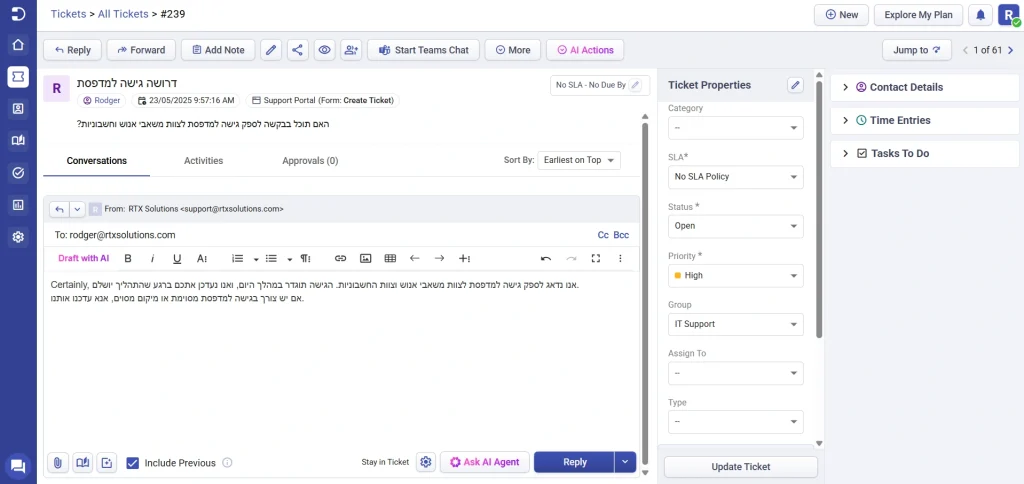Click the Forward button
This screenshot has width=1024, height=484.
[141, 50]
